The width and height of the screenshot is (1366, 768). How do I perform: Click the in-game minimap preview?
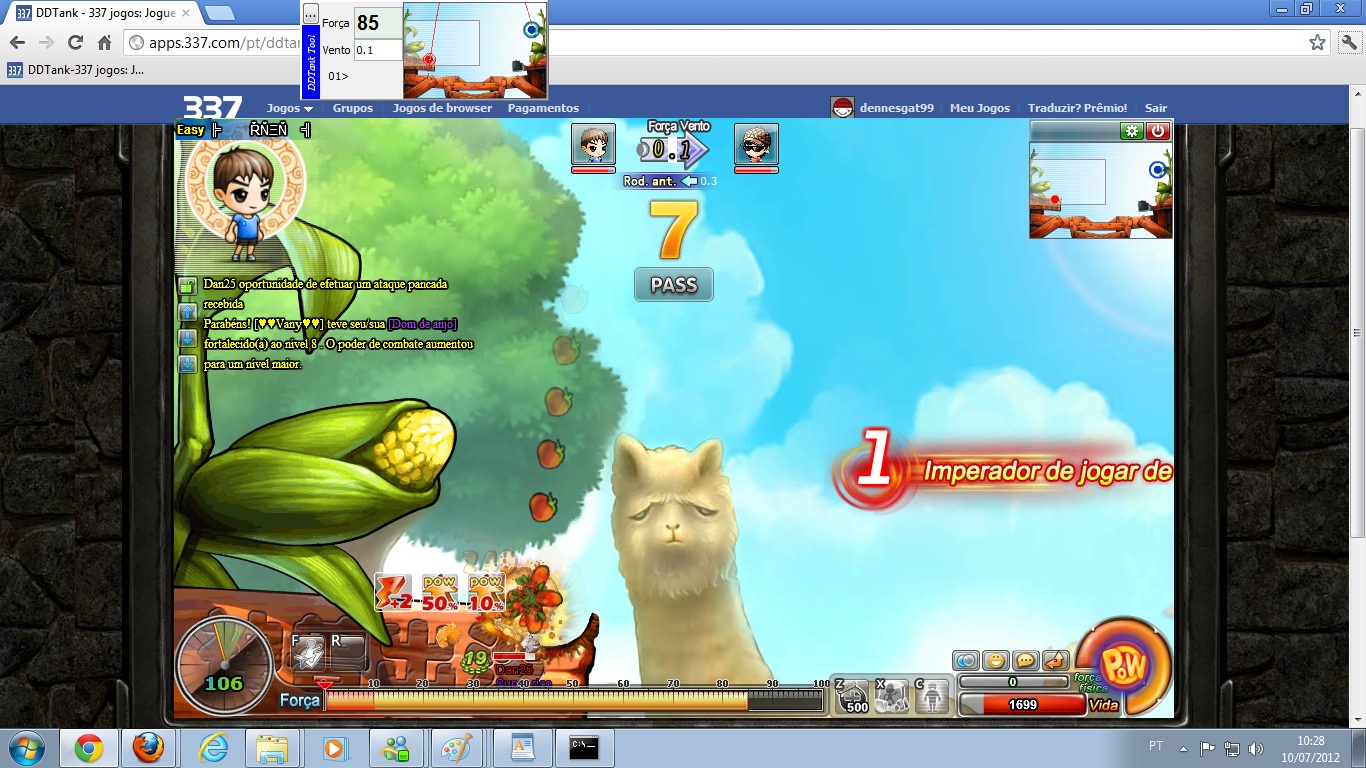(1100, 190)
